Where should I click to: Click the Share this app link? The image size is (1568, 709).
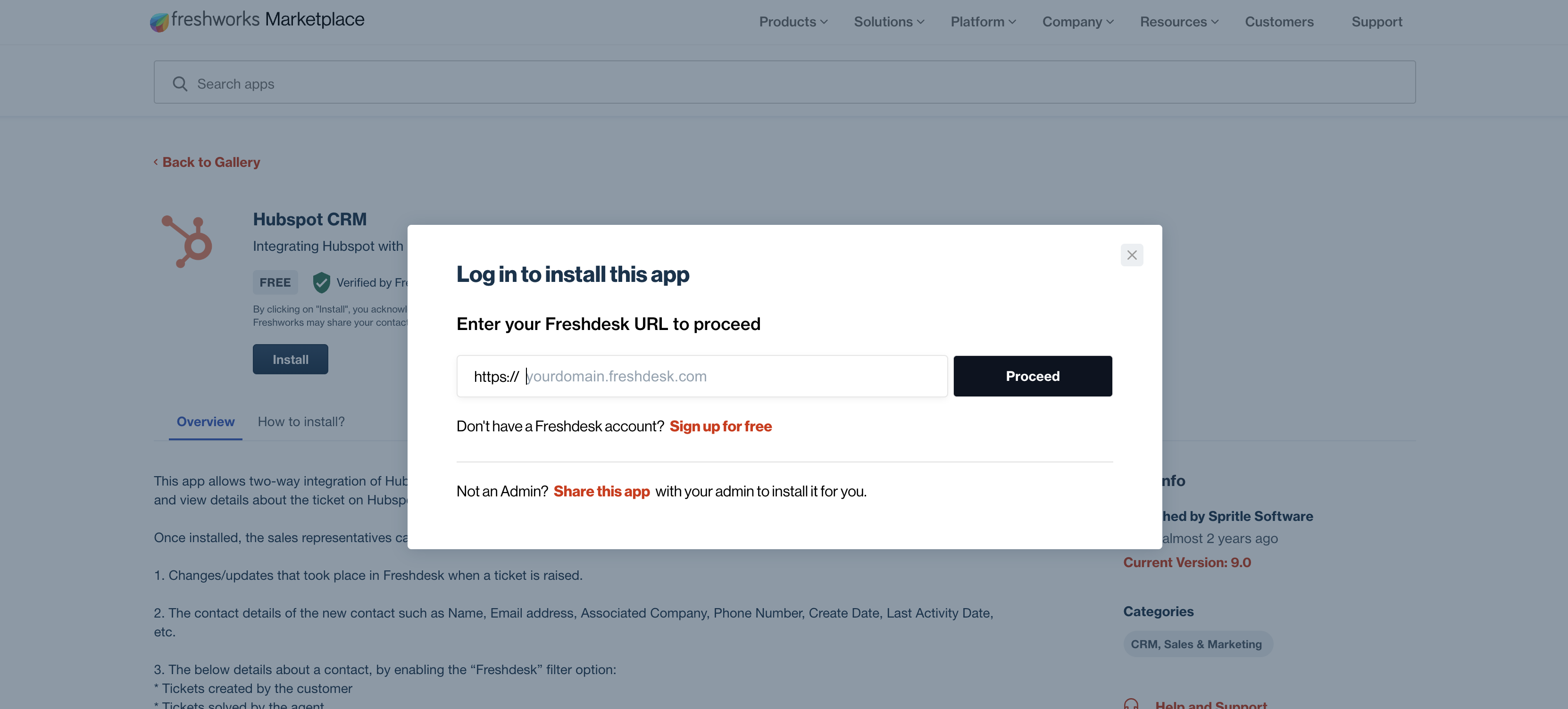click(601, 491)
